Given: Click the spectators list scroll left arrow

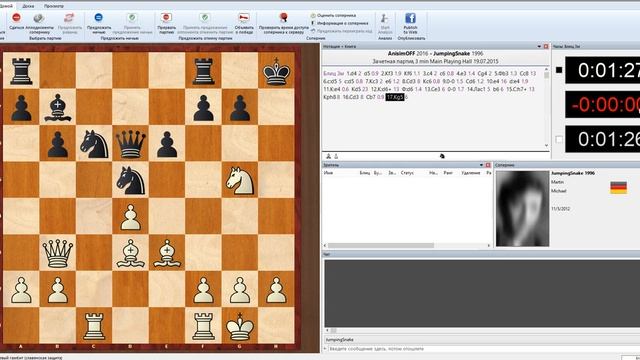Looking at the screenshot, I should pos(325,246).
